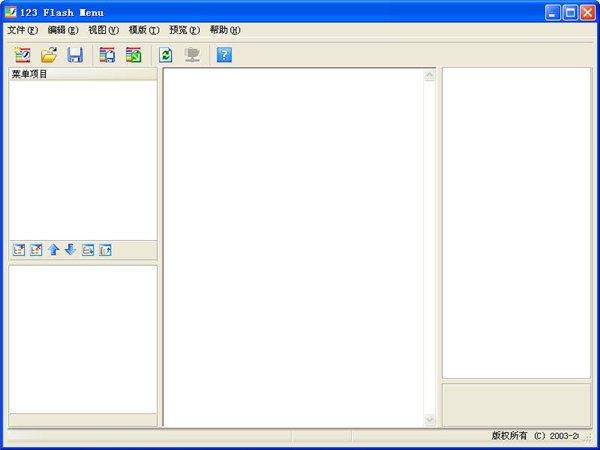This screenshot has width=600, height=450.
Task: Click the add menu item icon
Action: coord(19,250)
